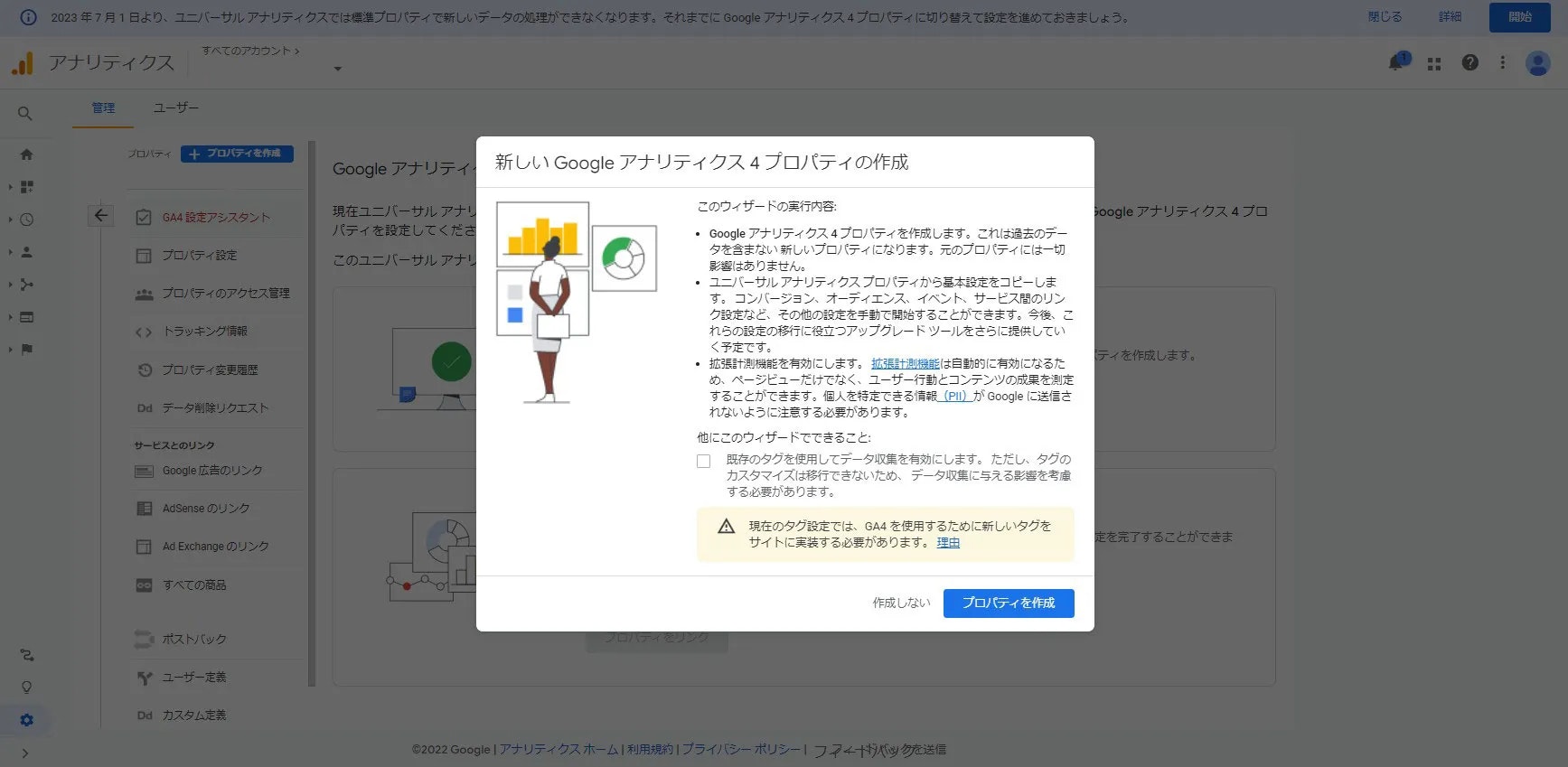1568x767 pixels.
Task: Open notifications bell icon
Action: point(1397,62)
